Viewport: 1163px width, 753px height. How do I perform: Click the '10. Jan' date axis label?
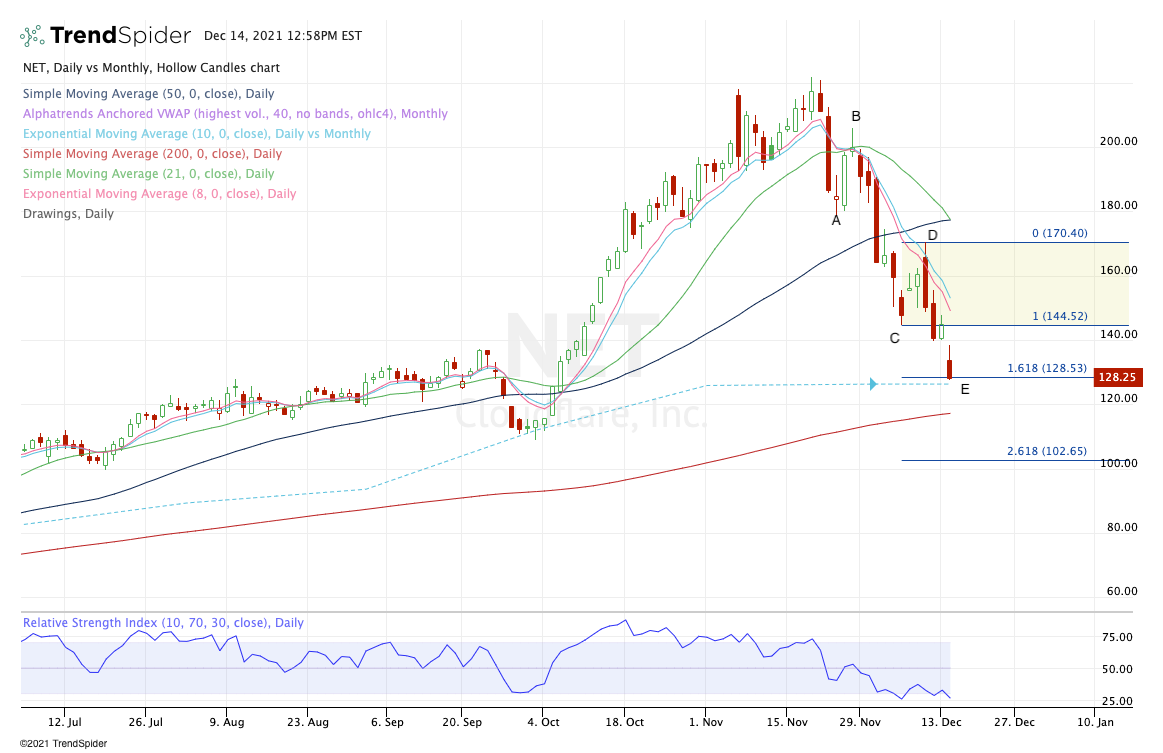1095,722
